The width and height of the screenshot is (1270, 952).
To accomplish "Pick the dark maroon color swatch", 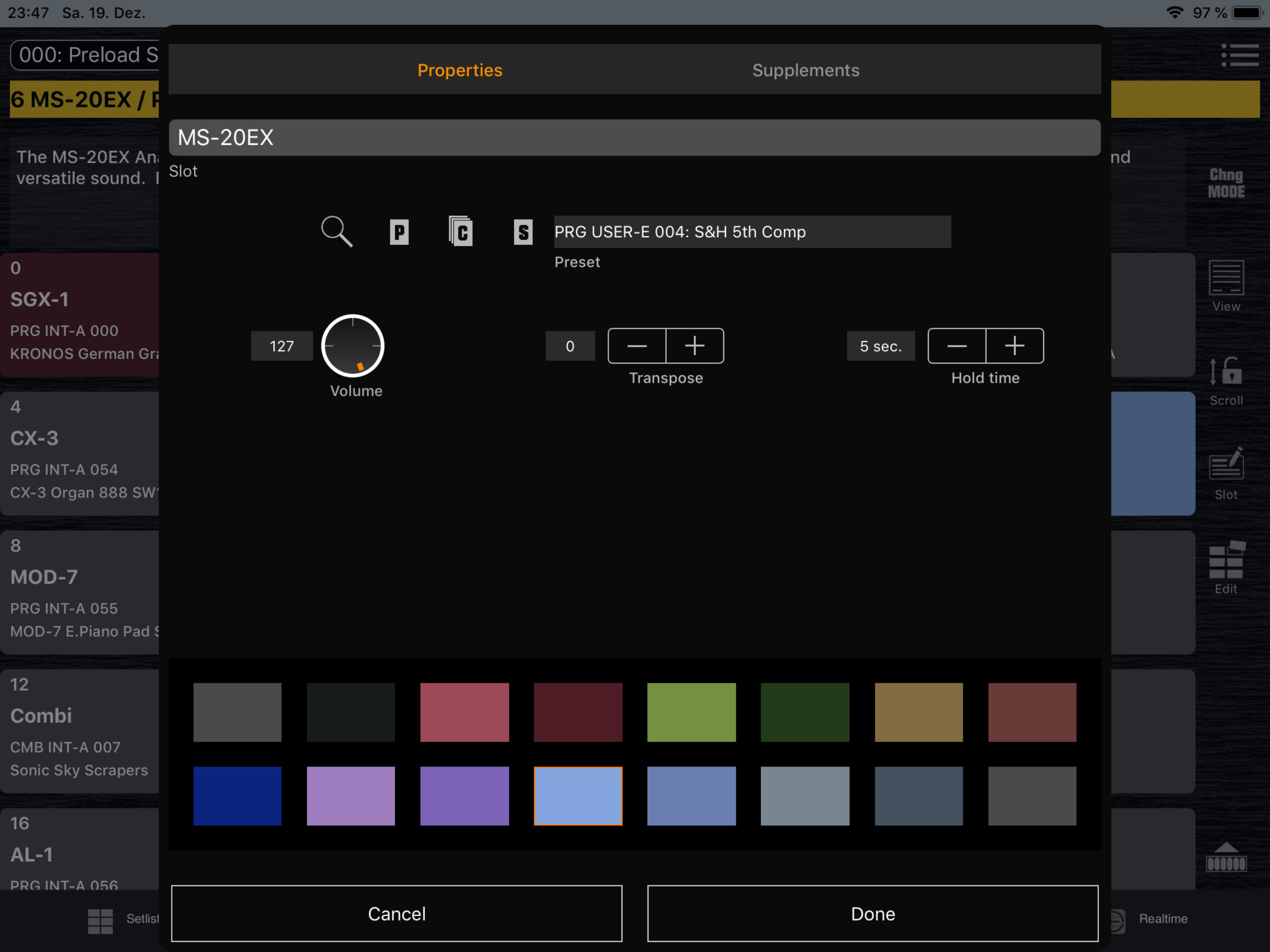I will click(578, 712).
